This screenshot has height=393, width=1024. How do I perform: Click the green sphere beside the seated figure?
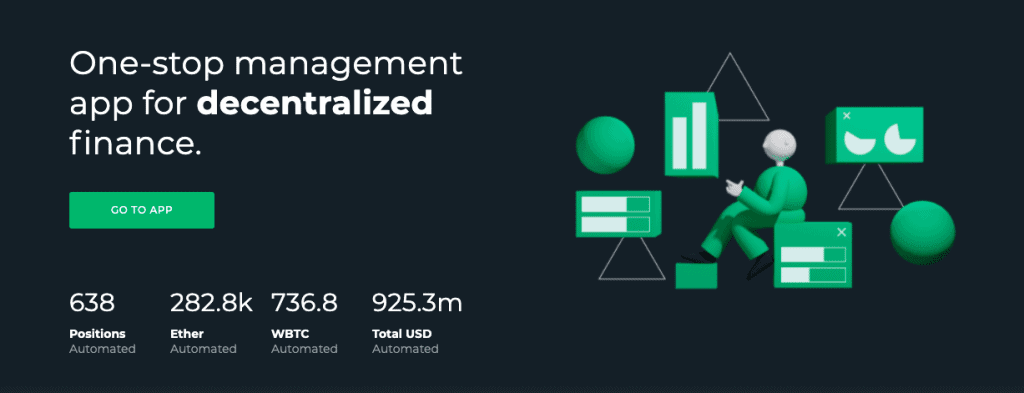pos(923,232)
